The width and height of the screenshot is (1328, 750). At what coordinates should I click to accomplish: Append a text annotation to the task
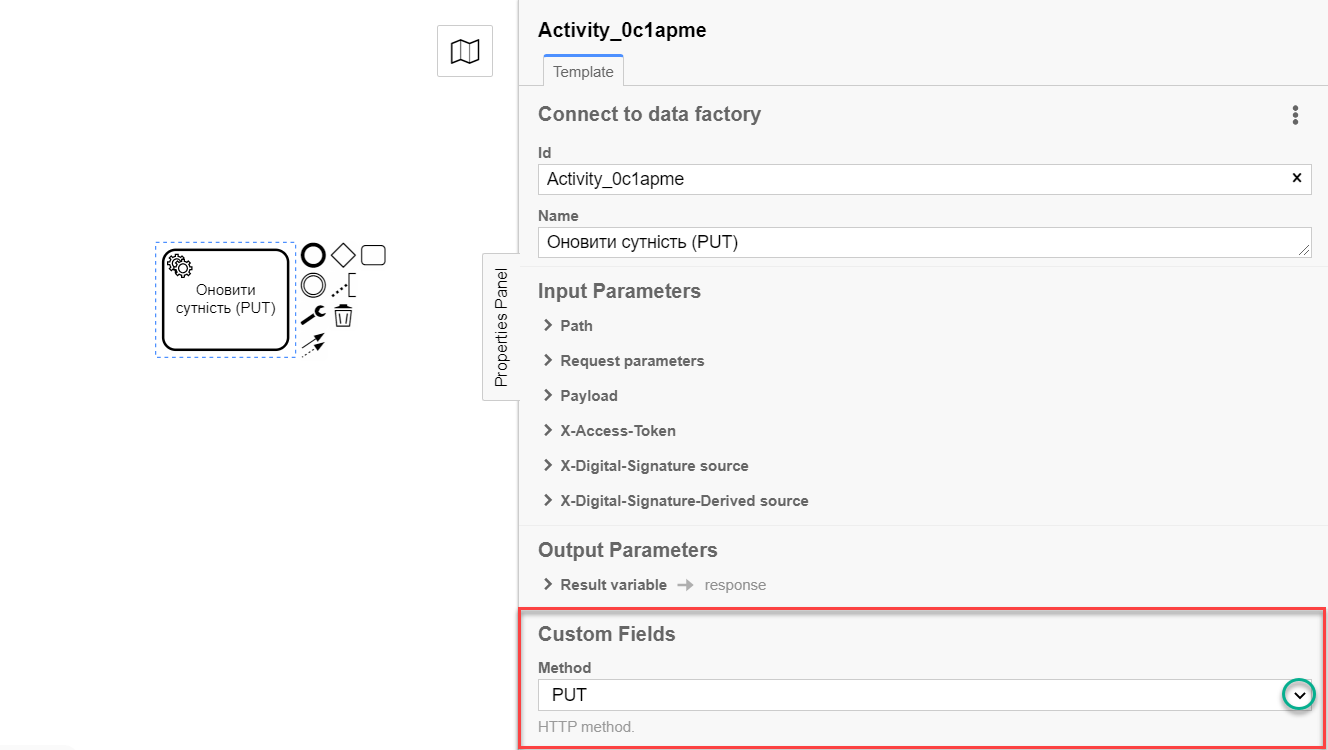pyautogui.click(x=344, y=286)
